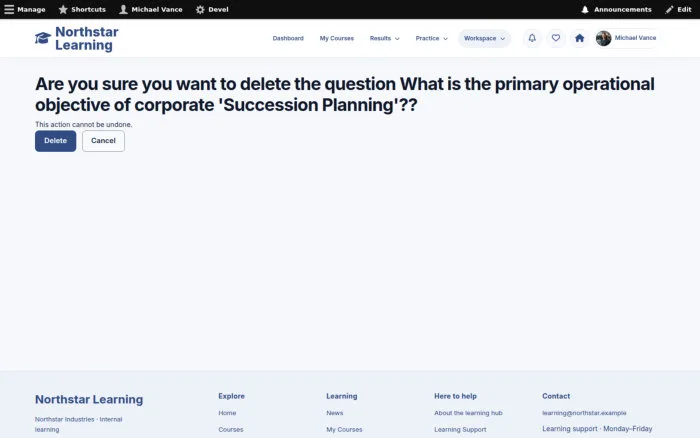Click the 'Contact' footer heading
The height and width of the screenshot is (438, 700).
(x=556, y=396)
